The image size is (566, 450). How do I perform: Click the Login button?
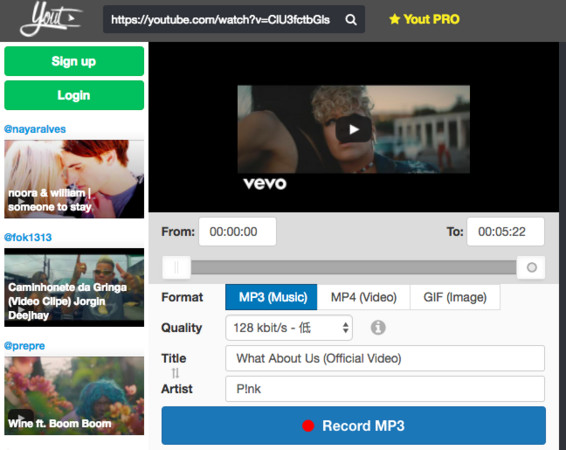click(74, 95)
